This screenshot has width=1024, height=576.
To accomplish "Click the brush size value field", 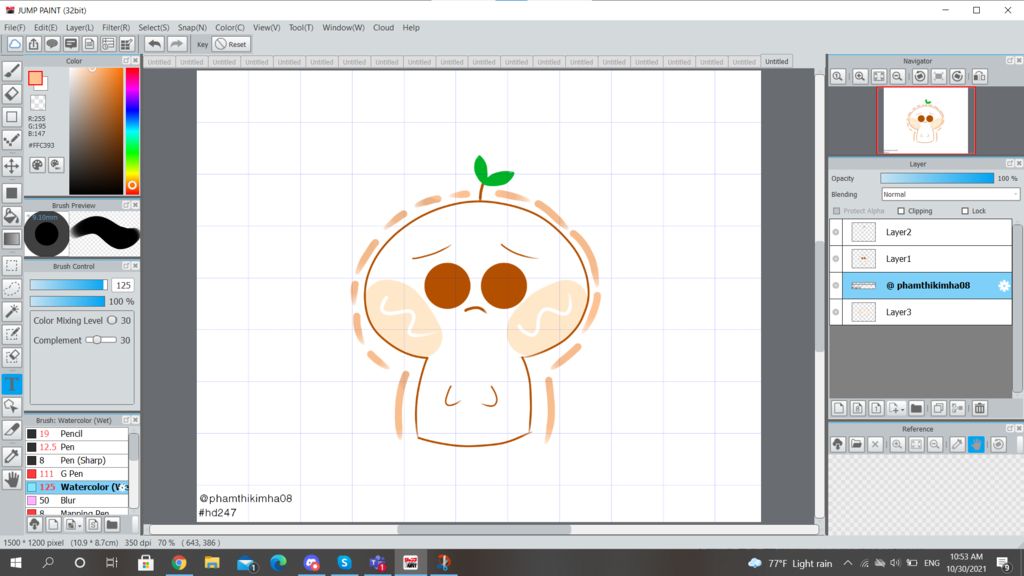I will 123,285.
